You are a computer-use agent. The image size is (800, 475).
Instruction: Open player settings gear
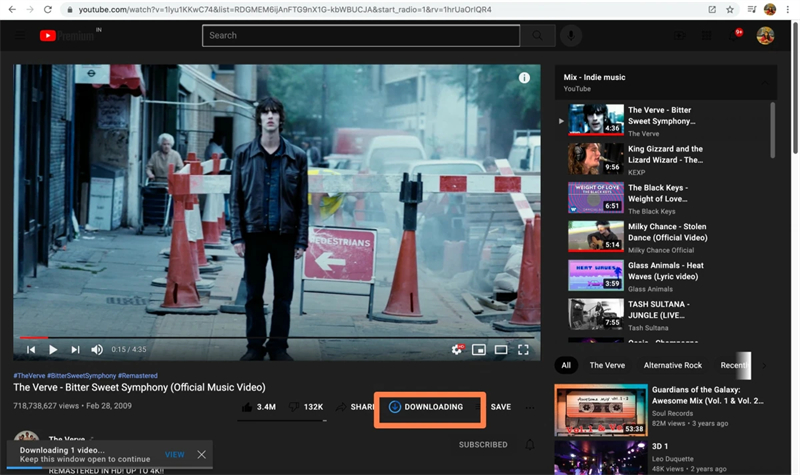coord(457,349)
